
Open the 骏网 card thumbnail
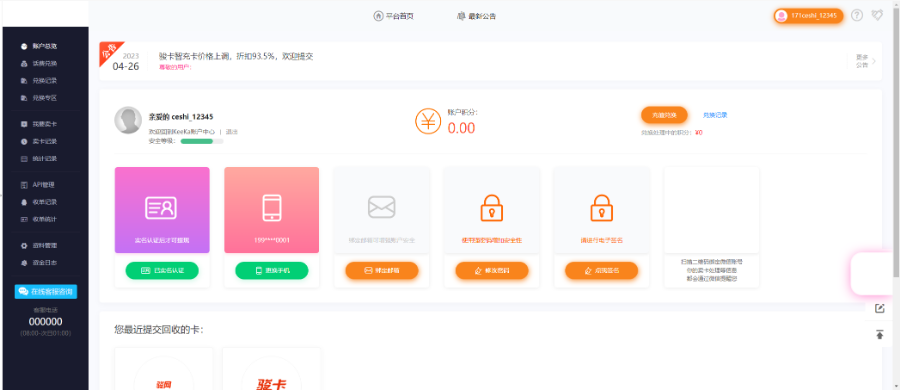pyautogui.click(x=164, y=369)
